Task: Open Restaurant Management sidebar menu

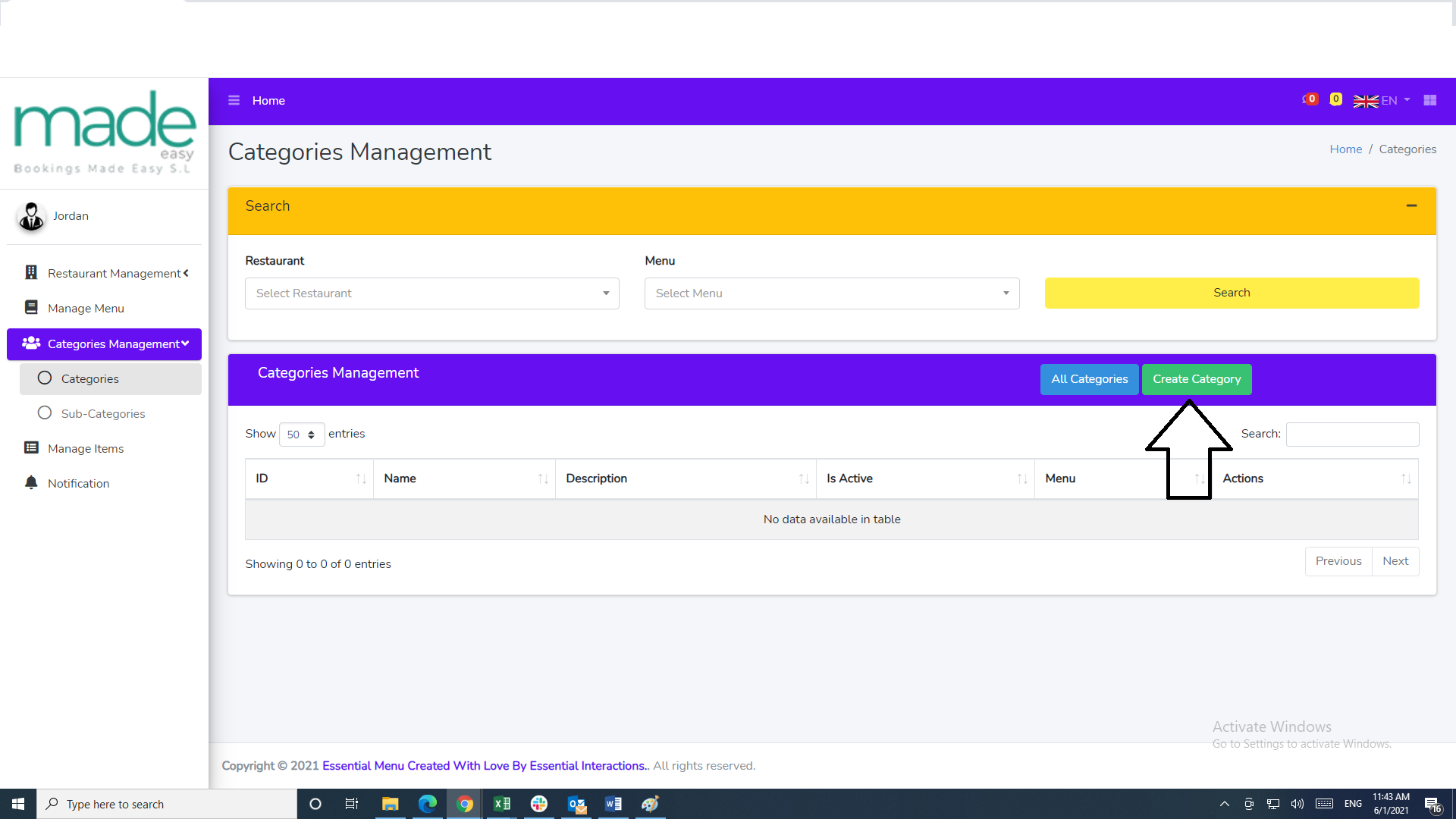Action: tap(105, 273)
